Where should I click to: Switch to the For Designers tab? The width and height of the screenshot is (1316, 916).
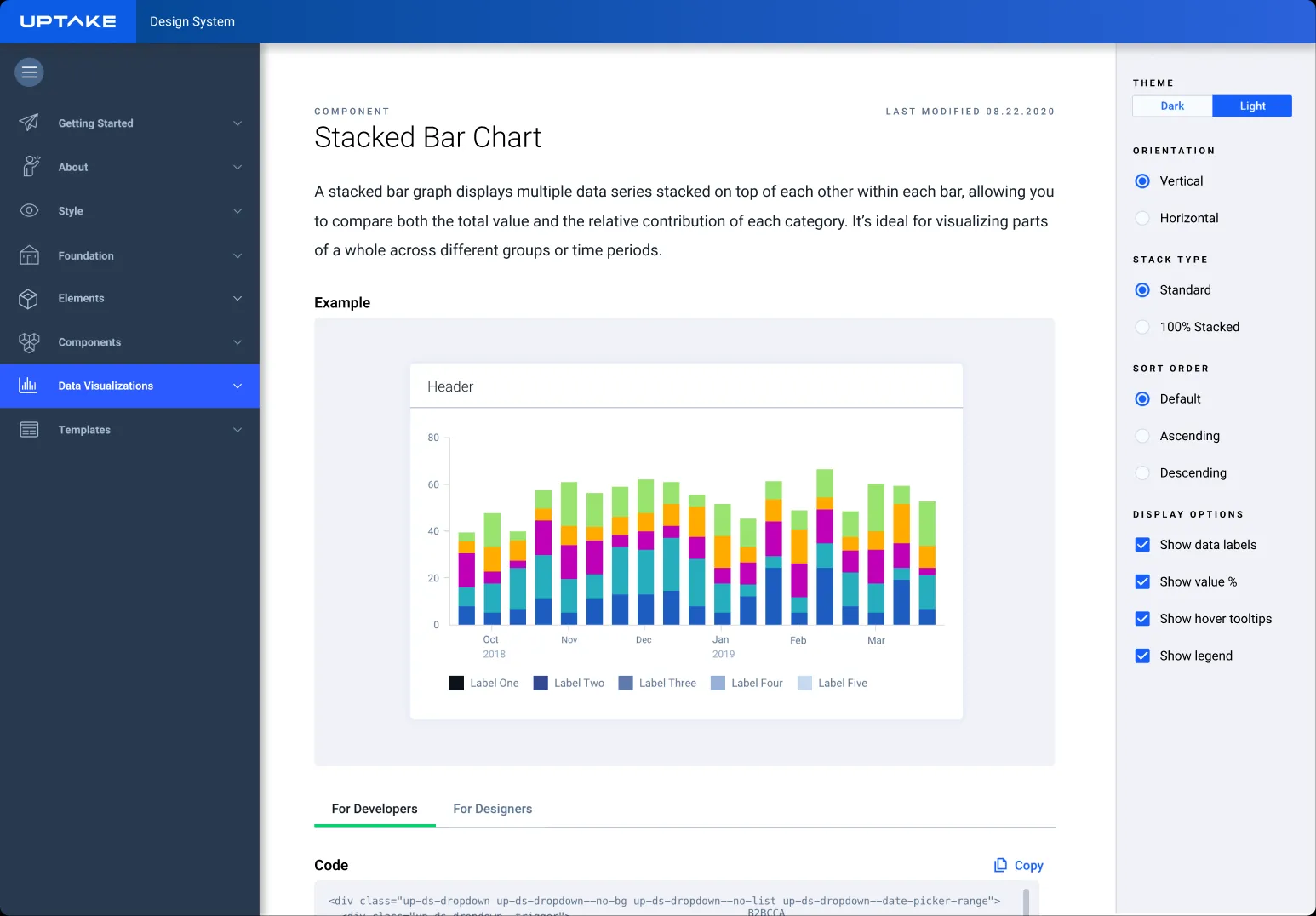coord(492,809)
